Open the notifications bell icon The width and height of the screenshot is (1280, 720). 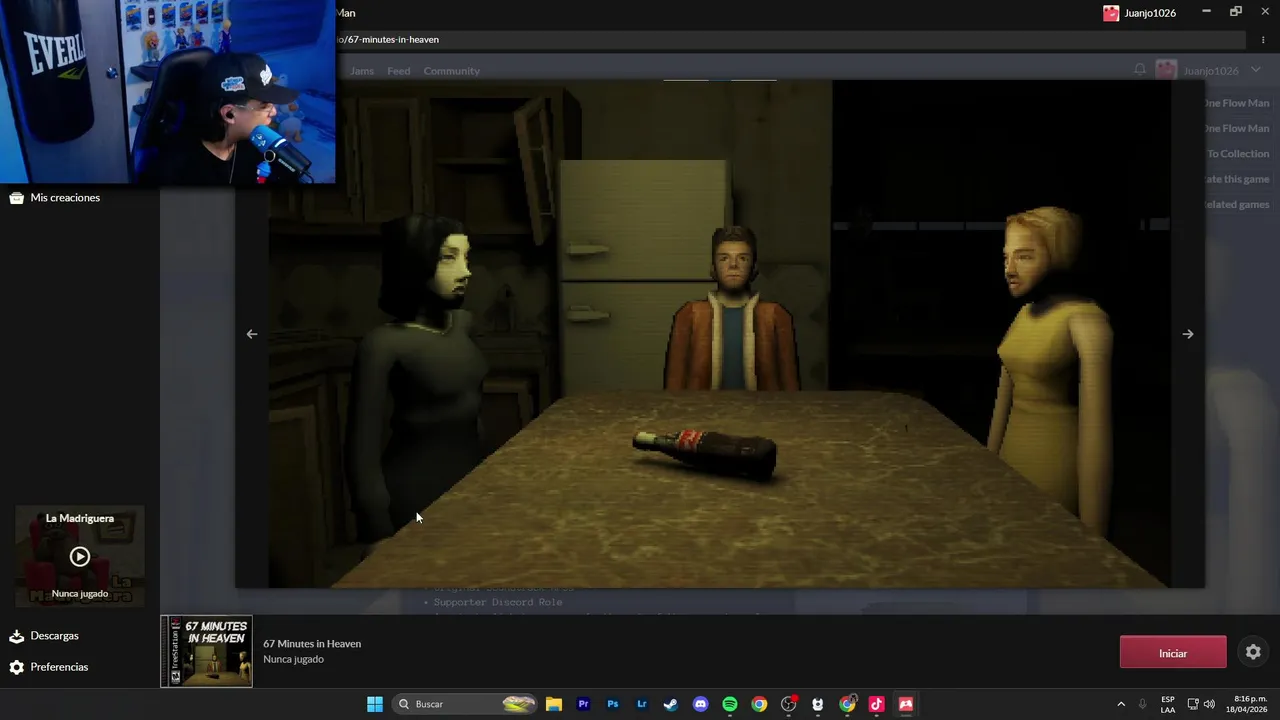(x=1140, y=70)
